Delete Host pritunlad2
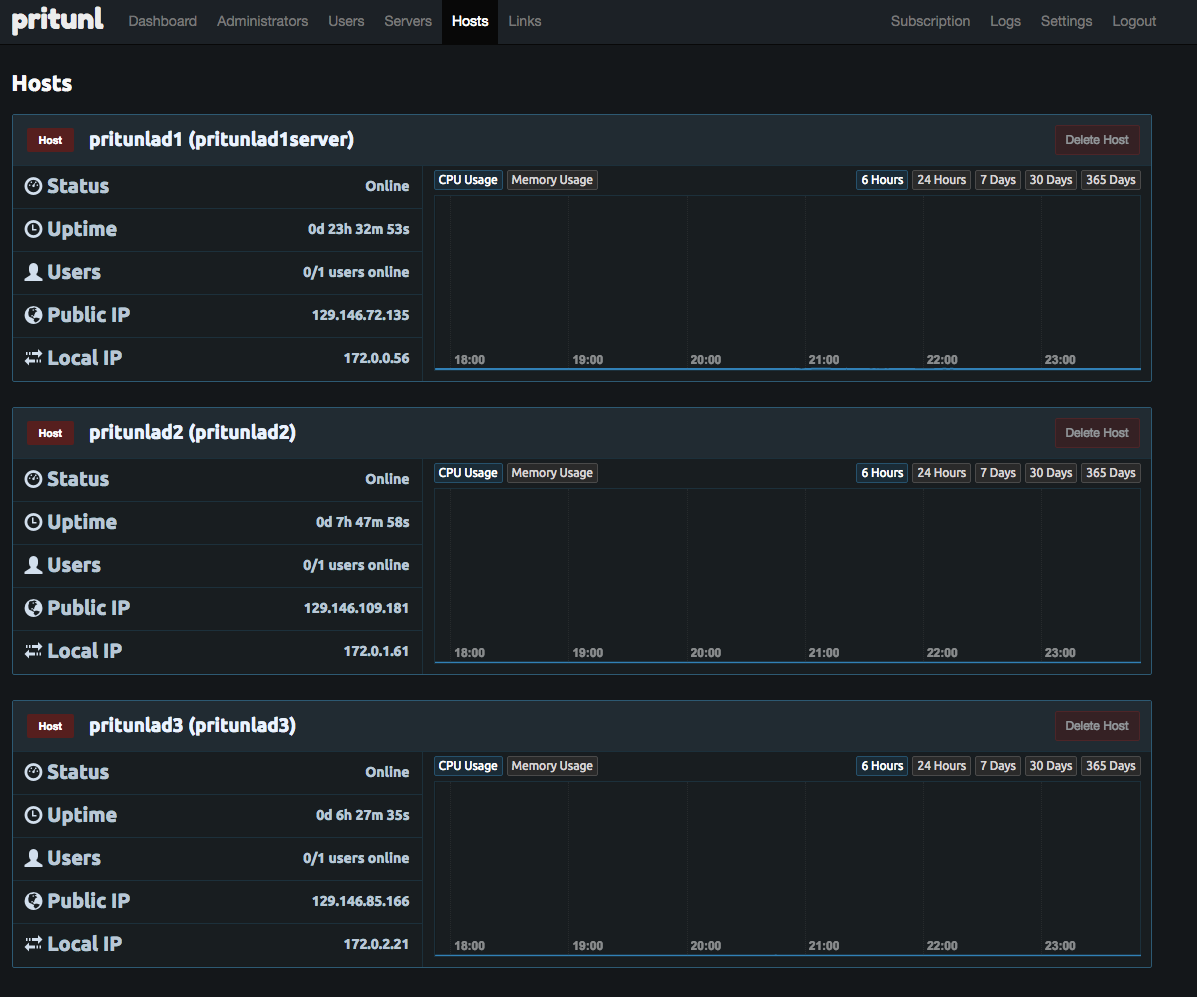The image size is (1197, 997). (x=1097, y=433)
